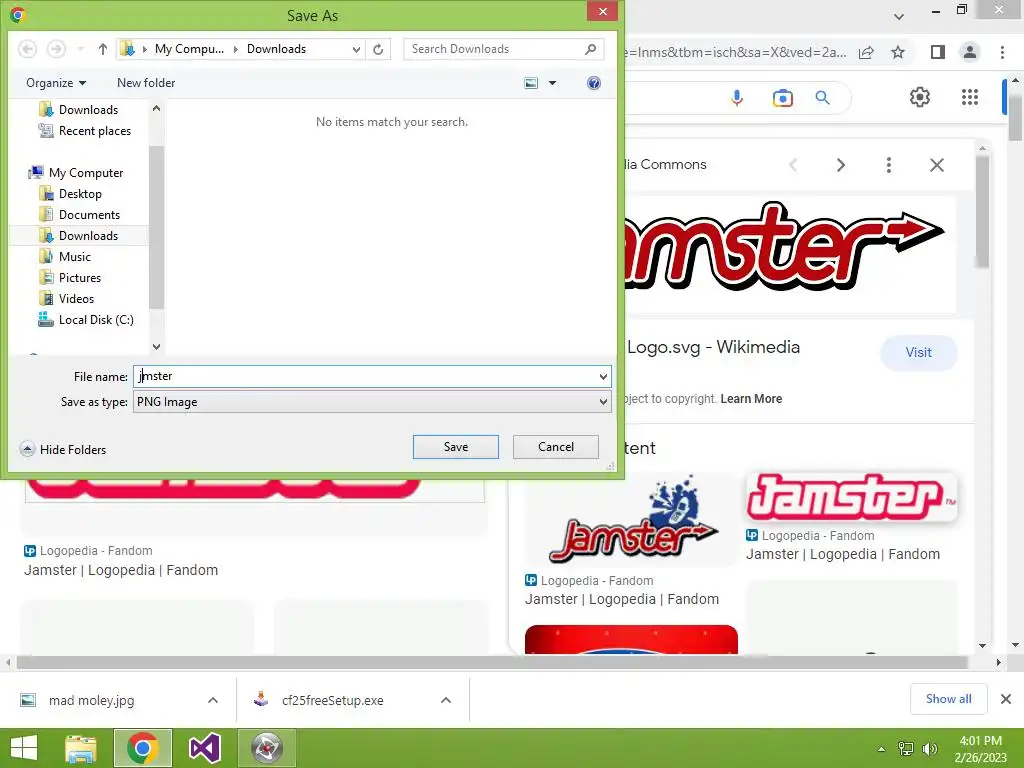Open Chrome three-dot menu
Image resolution: width=1024 pixels, height=768 pixels.
click(x=1002, y=52)
